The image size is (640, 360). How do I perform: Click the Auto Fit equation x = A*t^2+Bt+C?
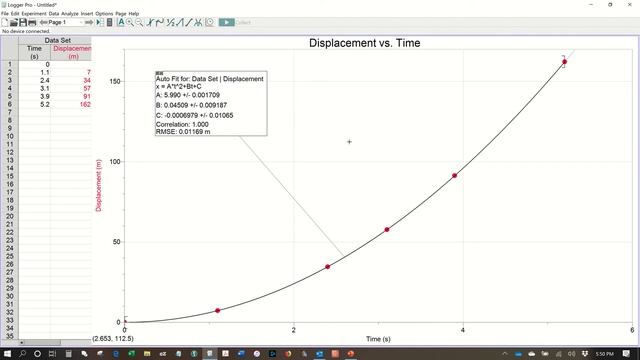[178, 87]
